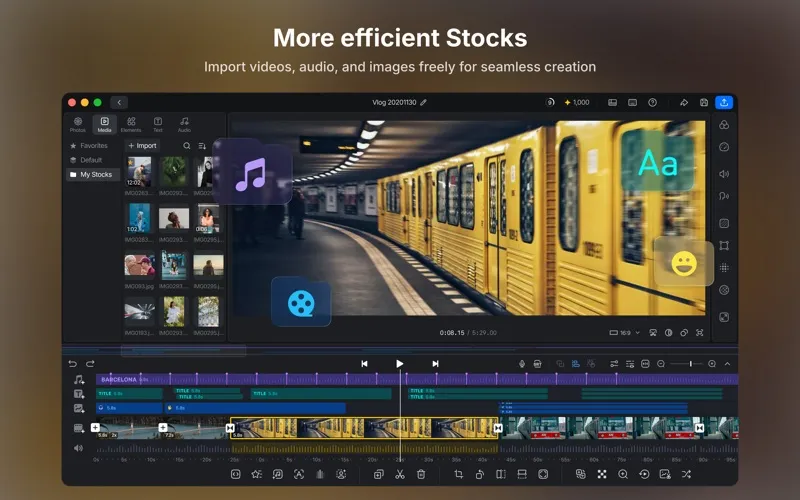Screen dimensions: 800x500
Task: Select the crop tool in bottom toolbar
Action: tap(458, 474)
